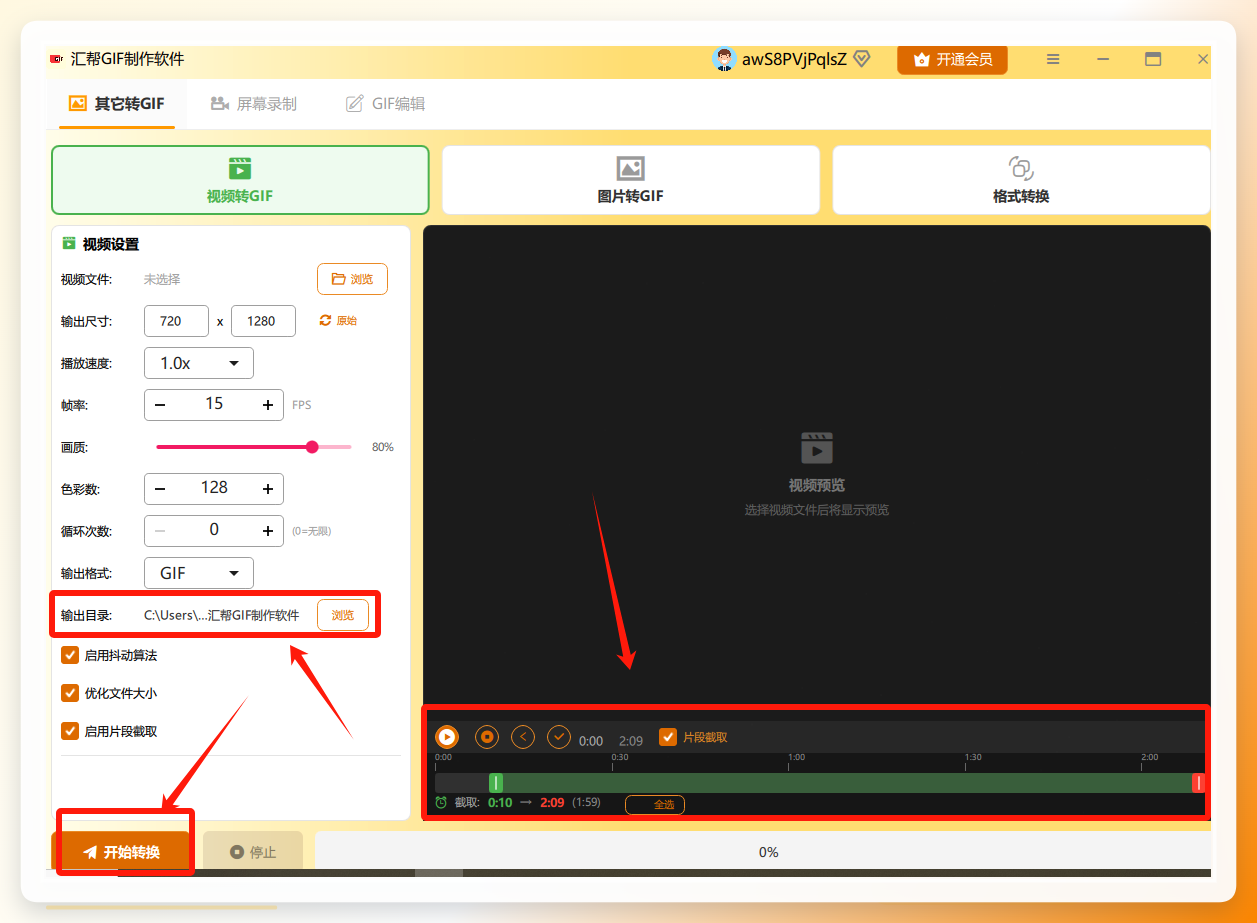The image size is (1257, 923).
Task: Click the frame rate value 15
Action: (x=214, y=404)
